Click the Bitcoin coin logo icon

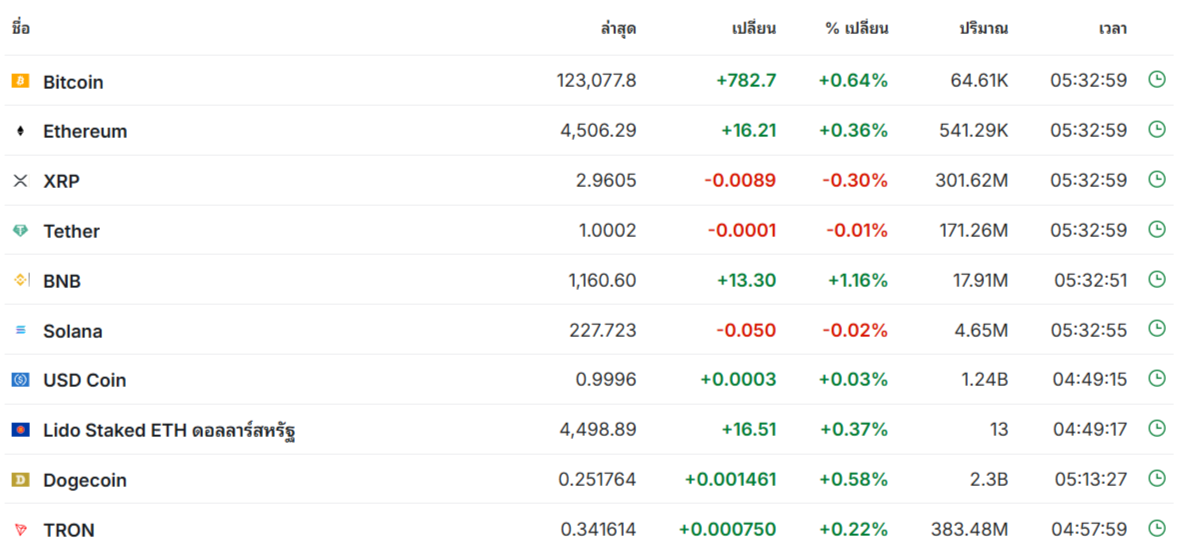(20, 81)
